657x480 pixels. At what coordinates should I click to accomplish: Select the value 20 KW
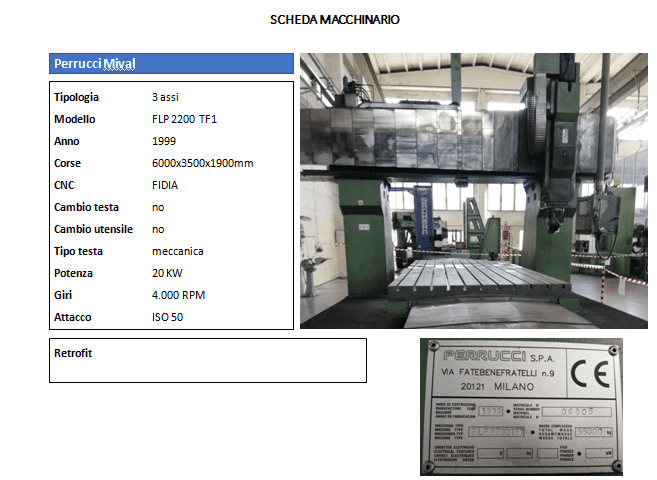tap(167, 273)
